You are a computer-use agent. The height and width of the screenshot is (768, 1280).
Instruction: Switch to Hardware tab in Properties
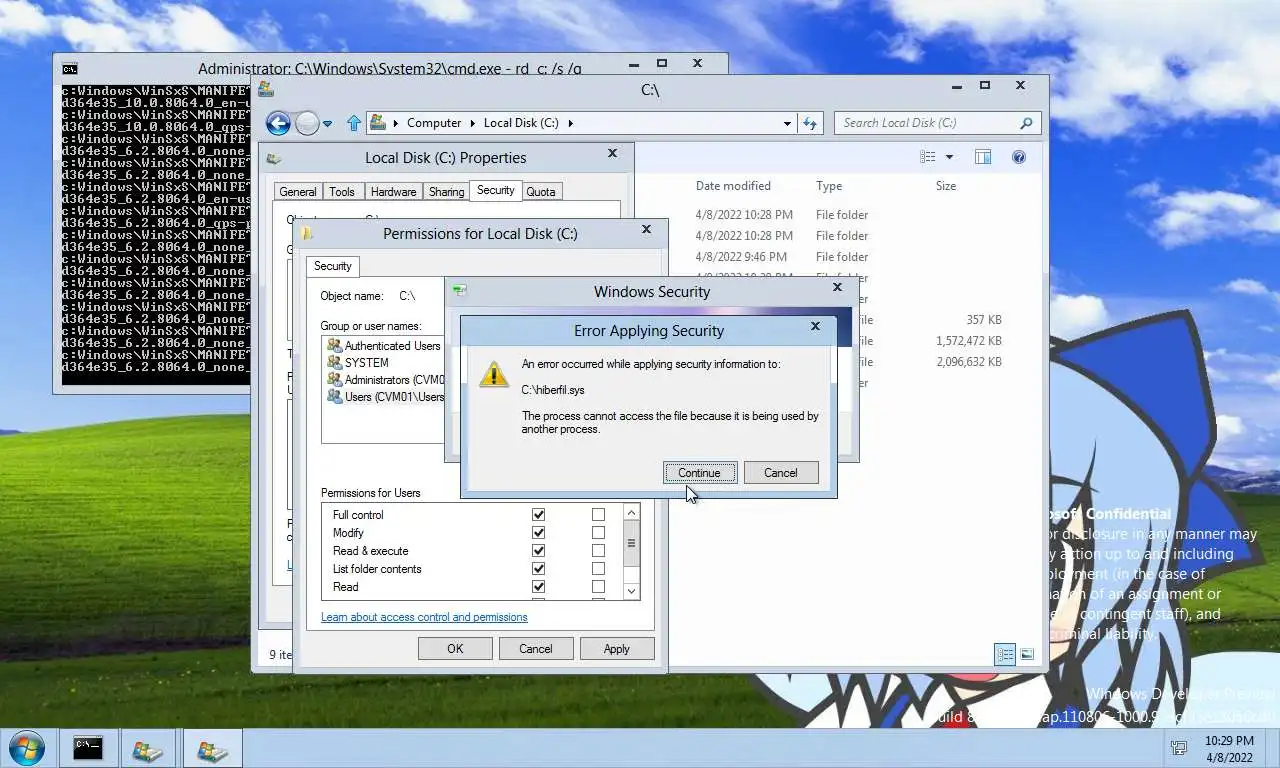pos(393,192)
